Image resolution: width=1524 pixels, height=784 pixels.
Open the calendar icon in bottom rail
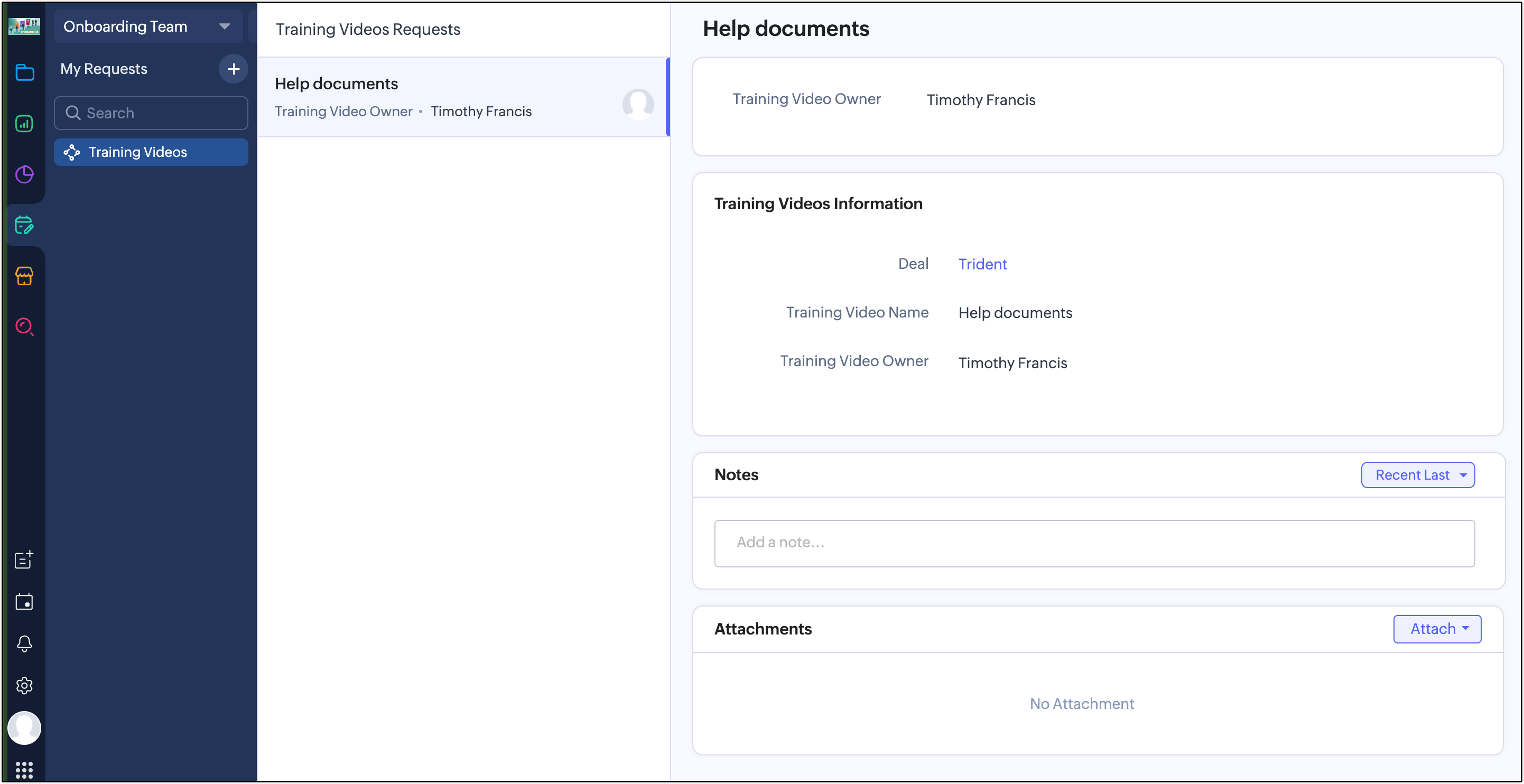(24, 602)
